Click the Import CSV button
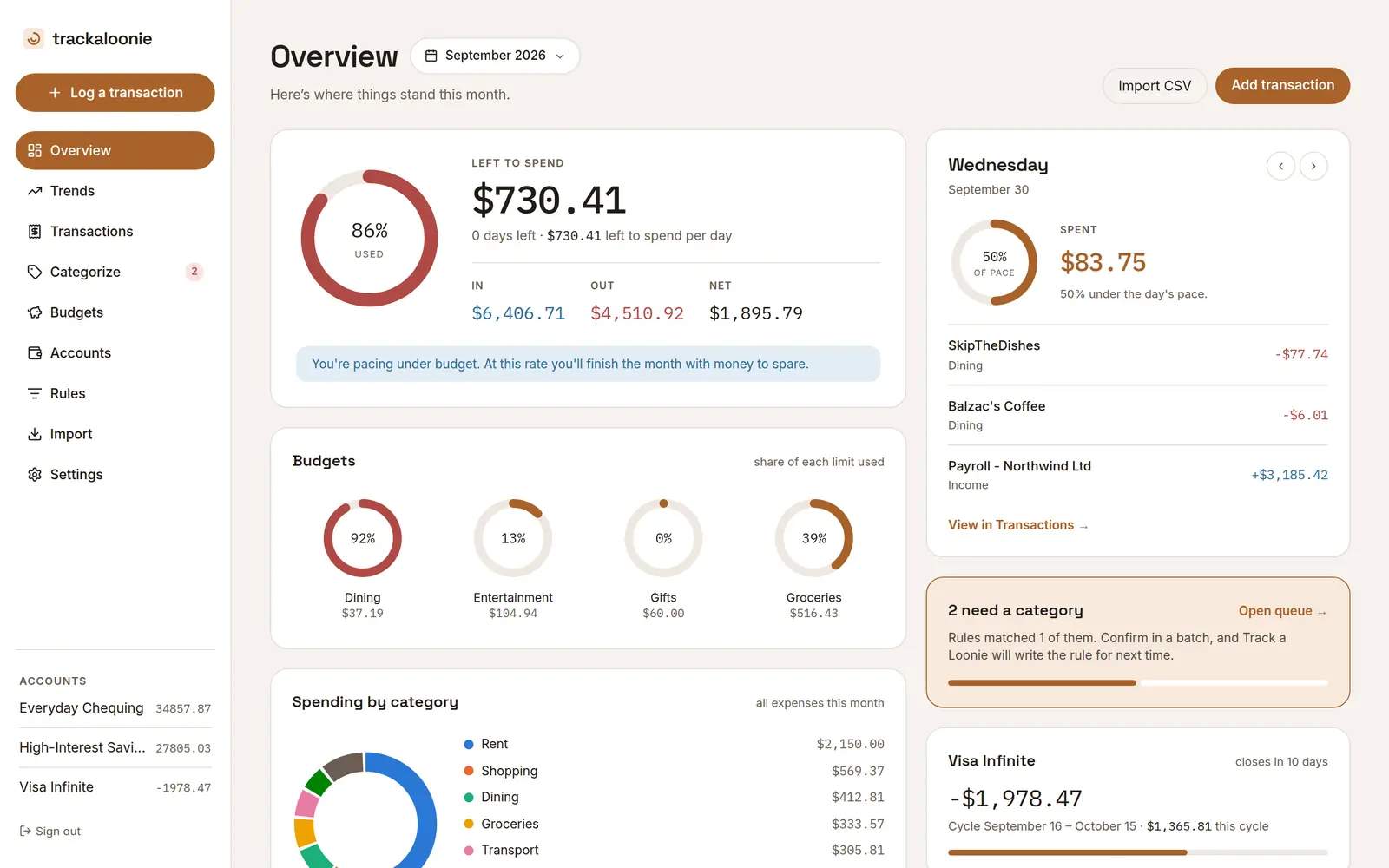Screen dimensions: 1389x868 [x=1155, y=86]
